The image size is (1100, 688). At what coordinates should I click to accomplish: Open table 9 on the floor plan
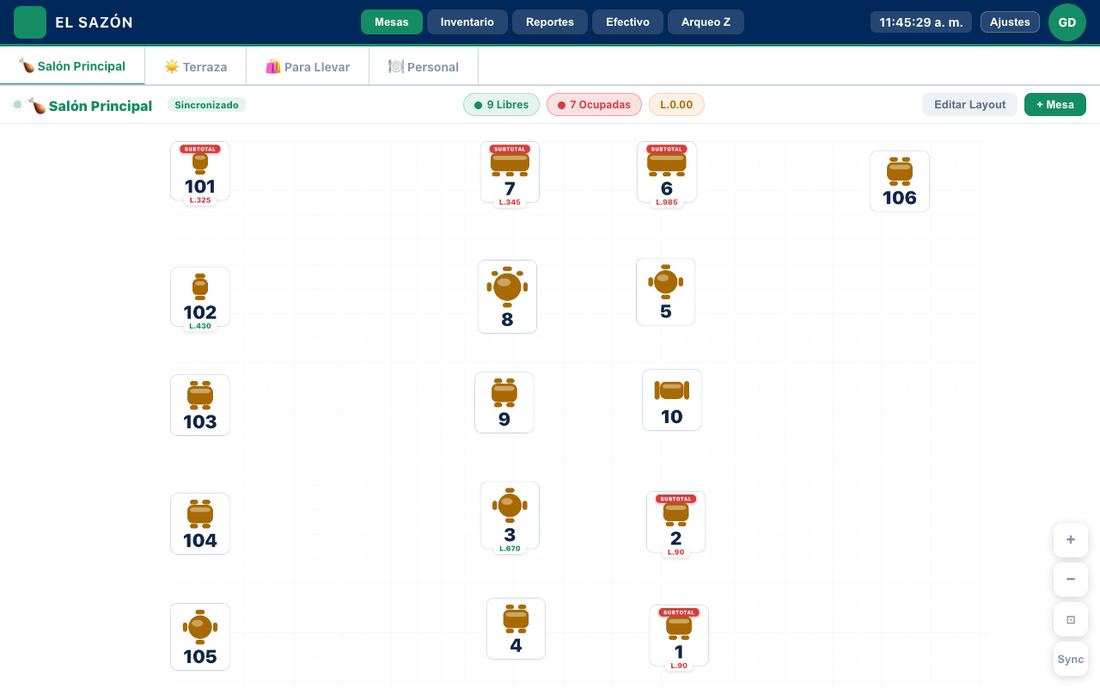[504, 403]
